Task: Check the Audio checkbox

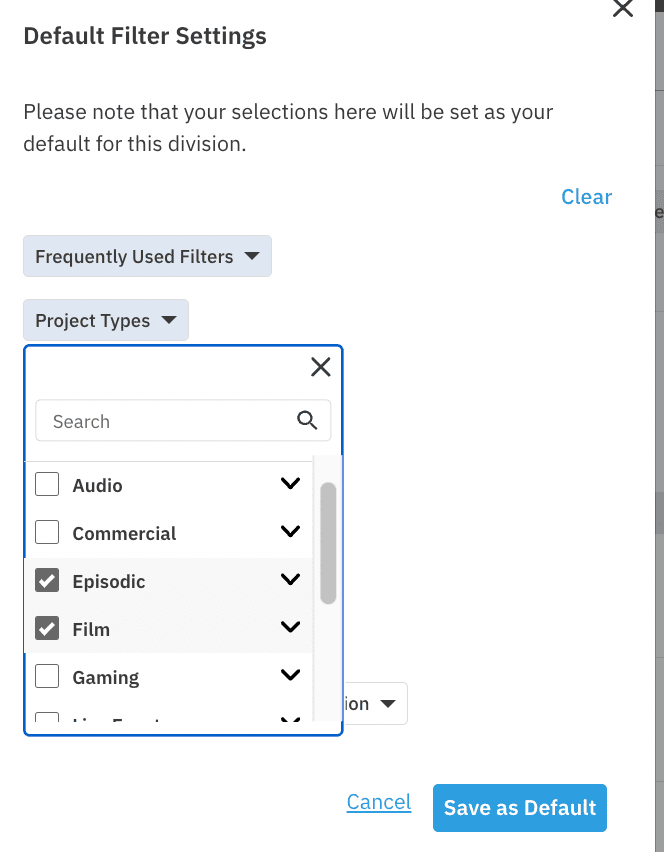Action: click(x=47, y=484)
